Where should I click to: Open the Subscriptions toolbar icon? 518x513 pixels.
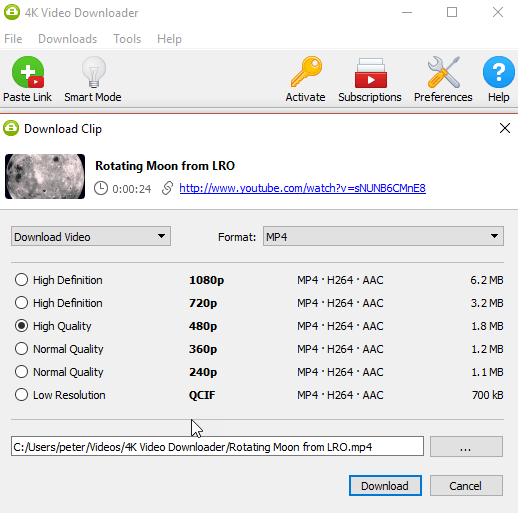click(371, 73)
